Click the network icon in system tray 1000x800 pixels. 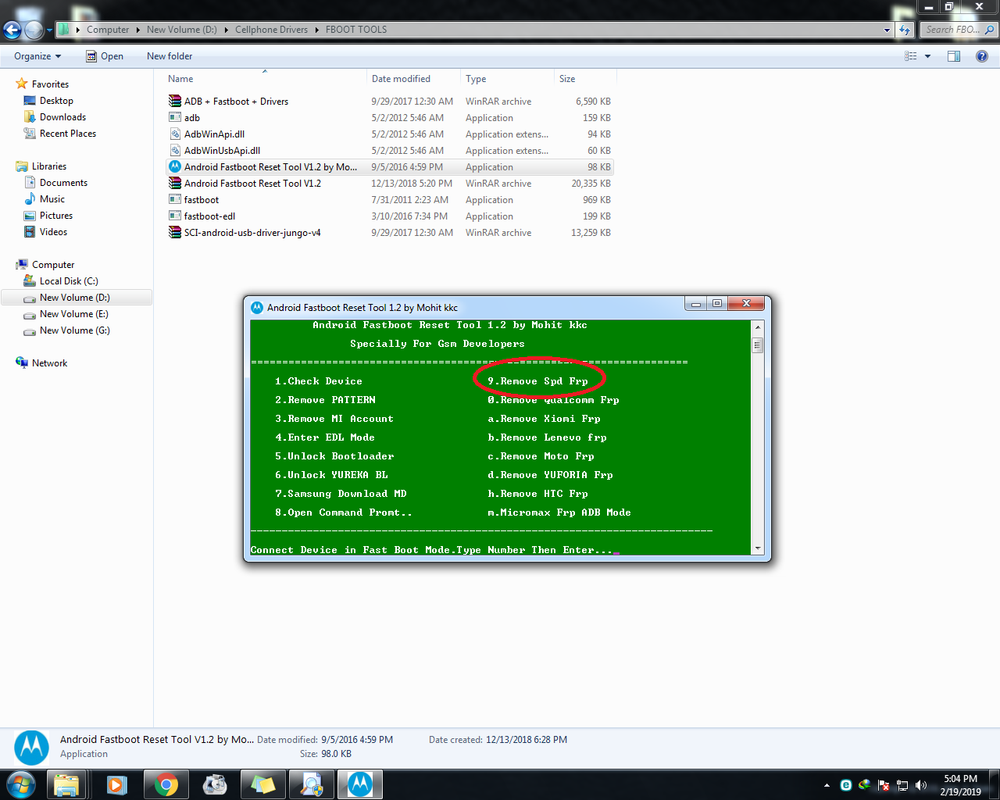click(x=902, y=785)
